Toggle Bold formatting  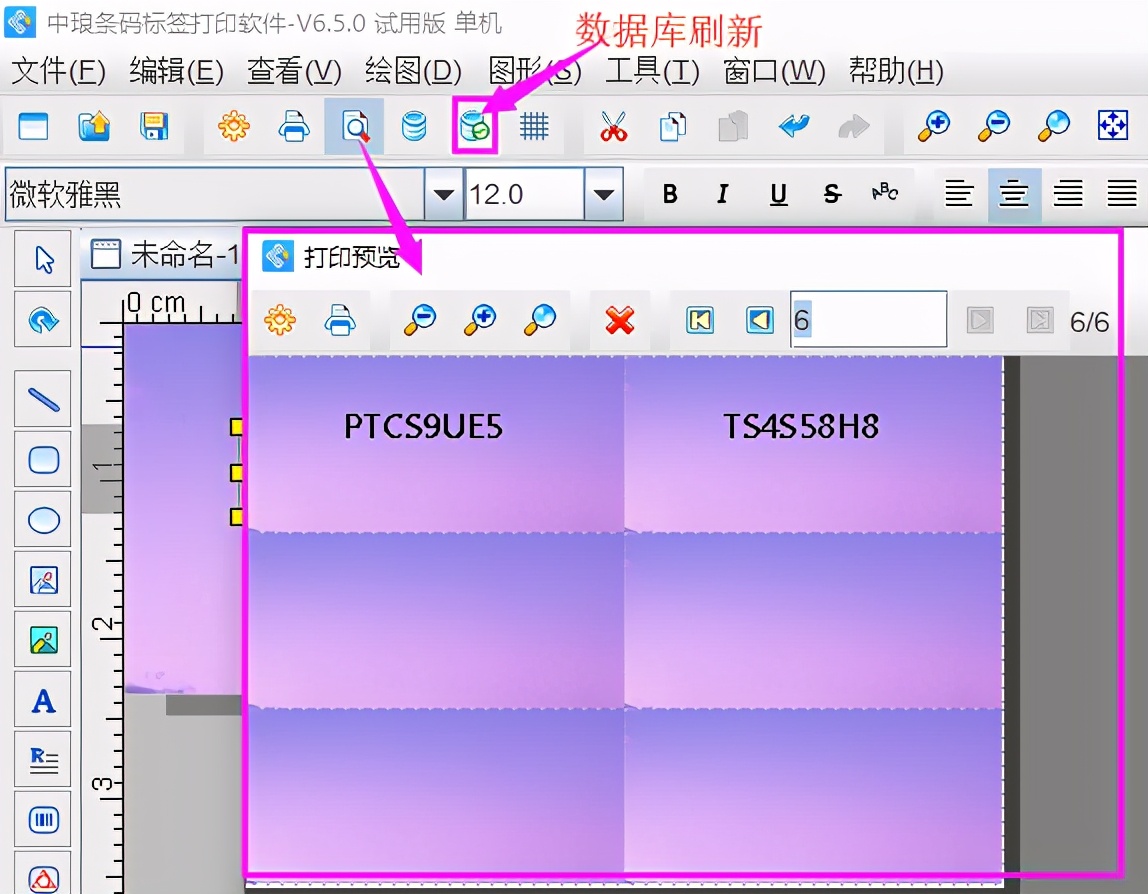click(x=670, y=194)
